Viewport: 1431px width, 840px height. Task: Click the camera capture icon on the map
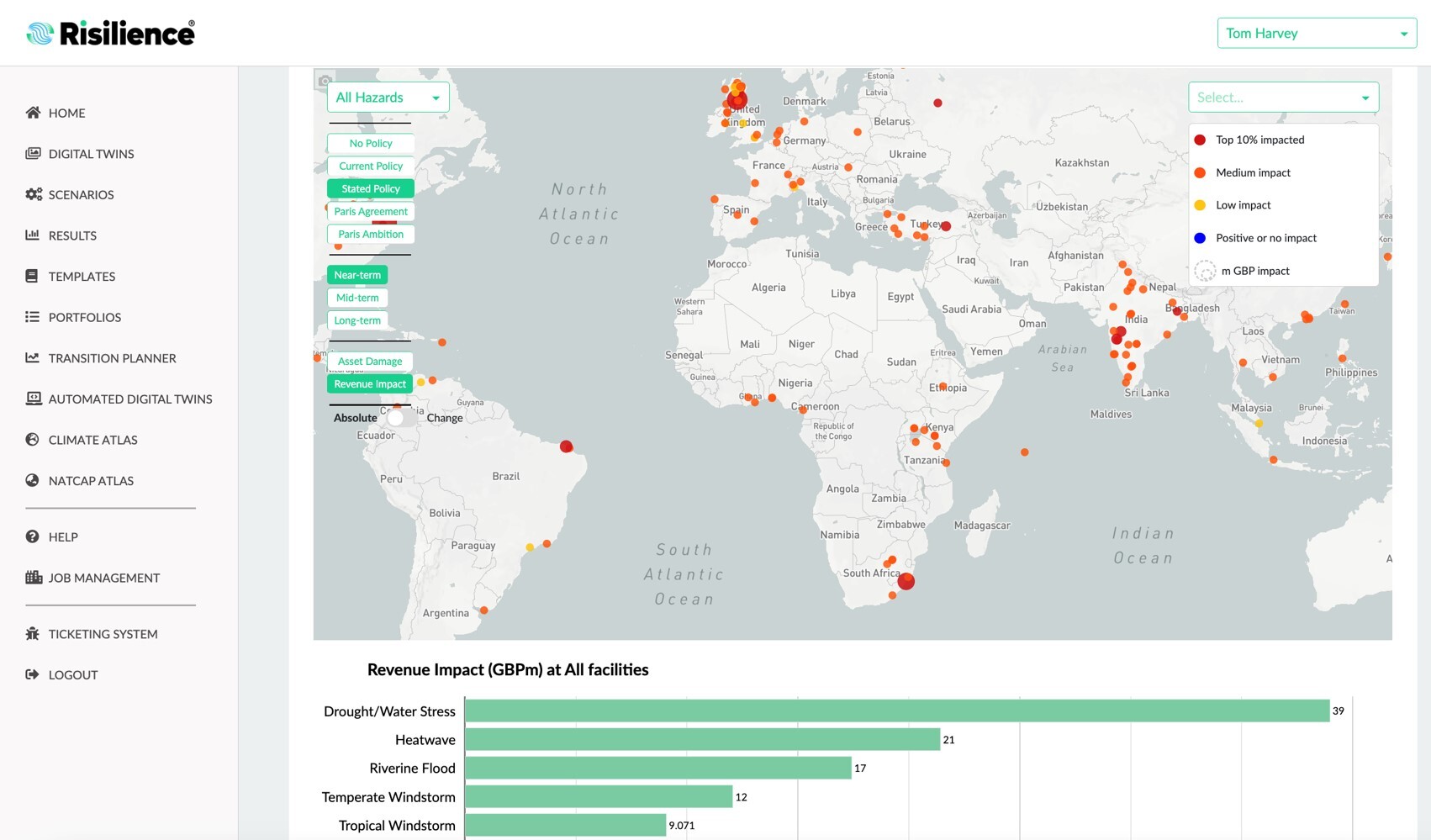tap(324, 80)
